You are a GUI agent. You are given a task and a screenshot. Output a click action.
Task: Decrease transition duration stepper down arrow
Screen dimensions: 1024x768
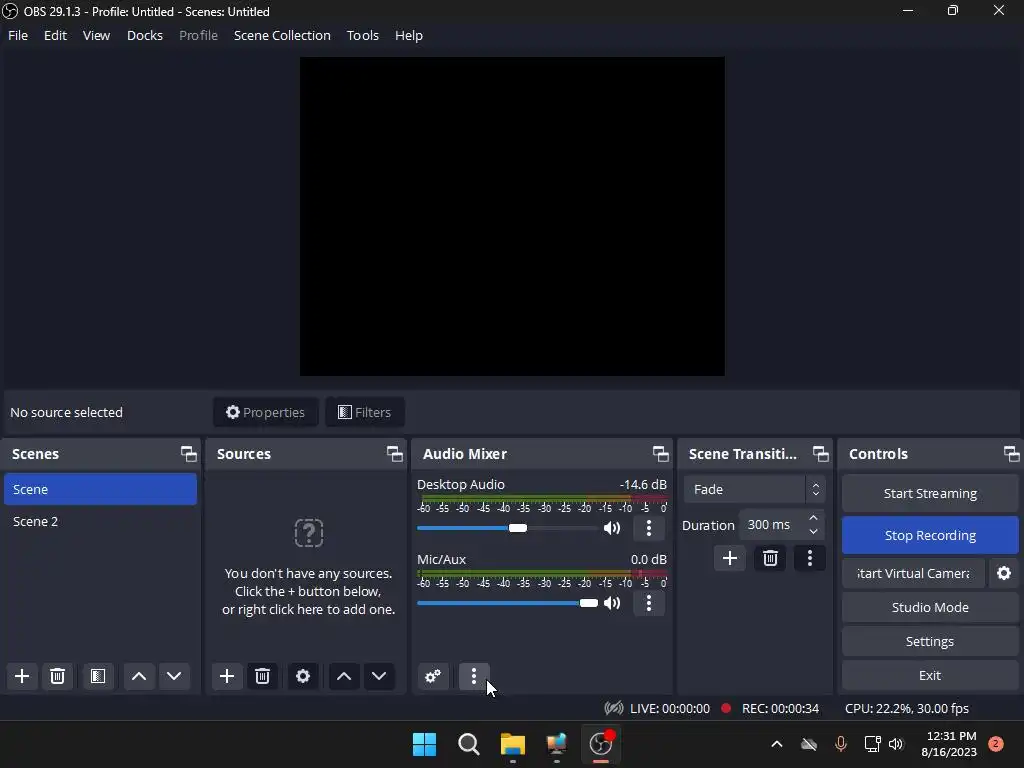tap(813, 532)
